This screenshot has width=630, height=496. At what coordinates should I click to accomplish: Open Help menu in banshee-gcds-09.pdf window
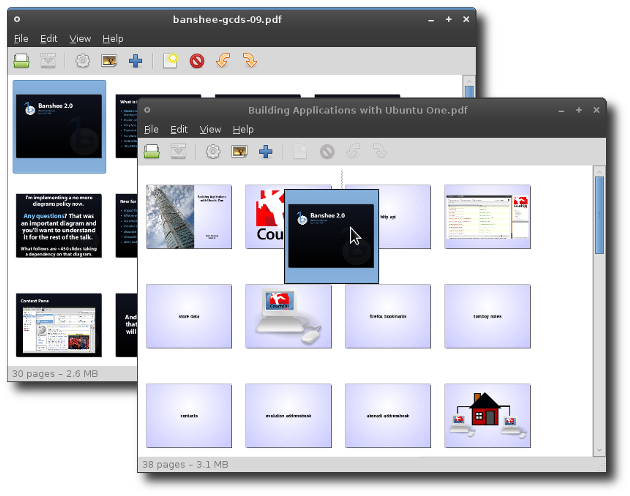click(x=112, y=39)
